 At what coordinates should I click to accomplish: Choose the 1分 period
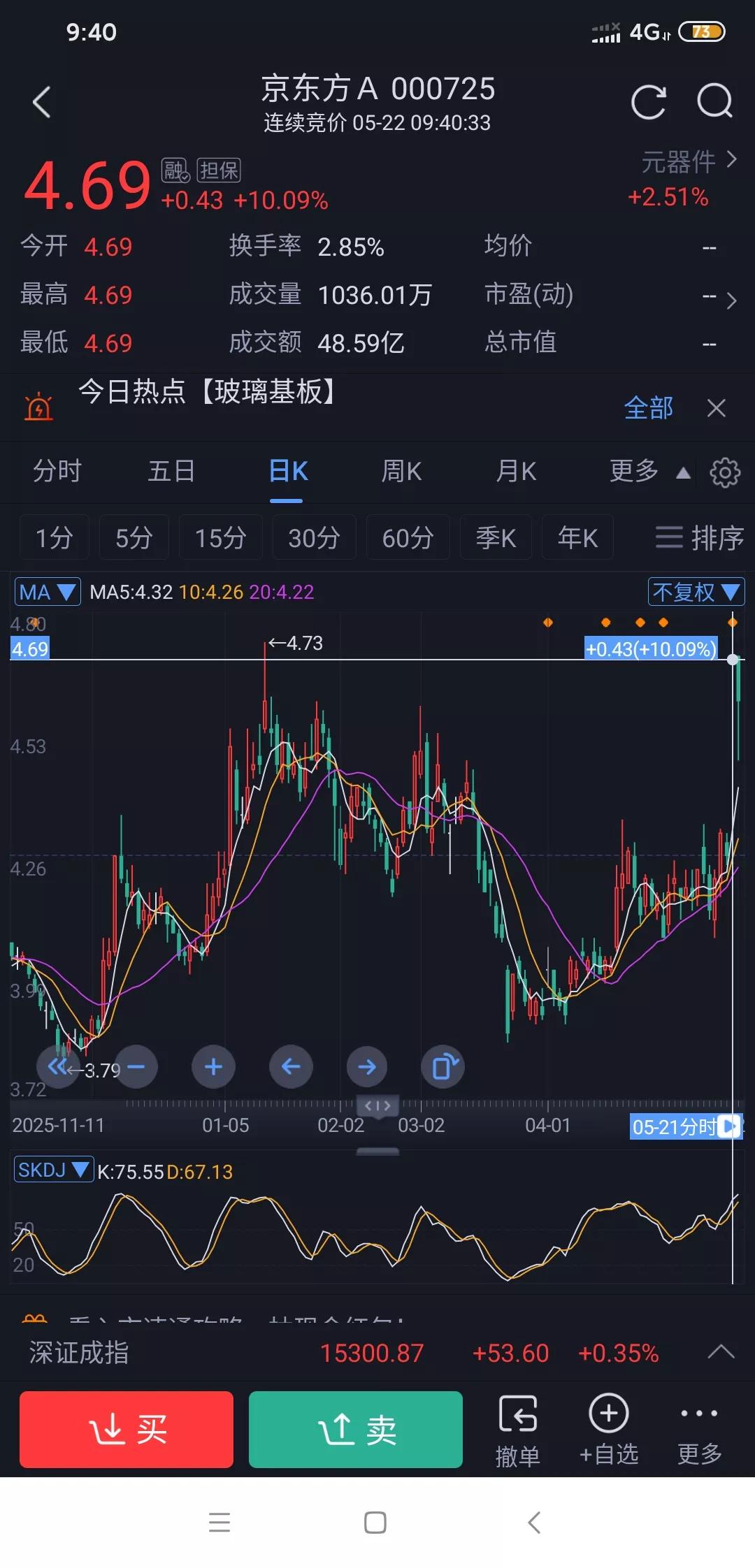point(55,537)
